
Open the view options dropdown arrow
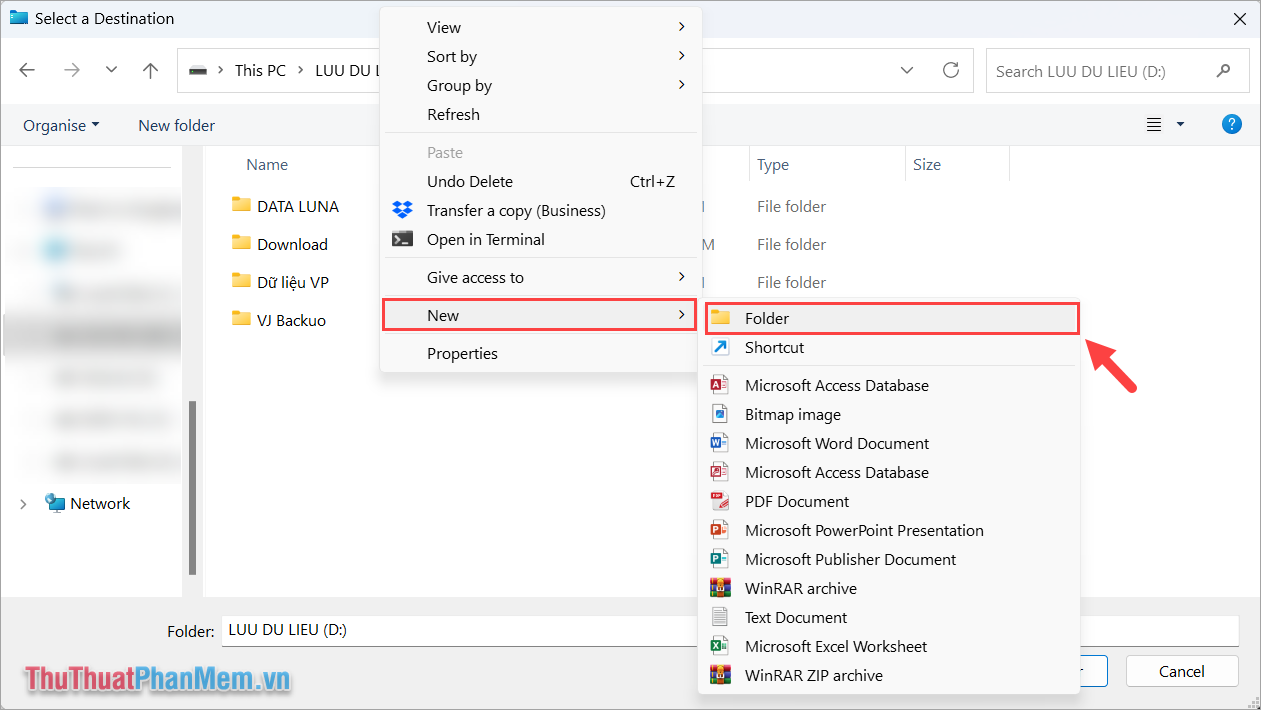(x=1180, y=125)
